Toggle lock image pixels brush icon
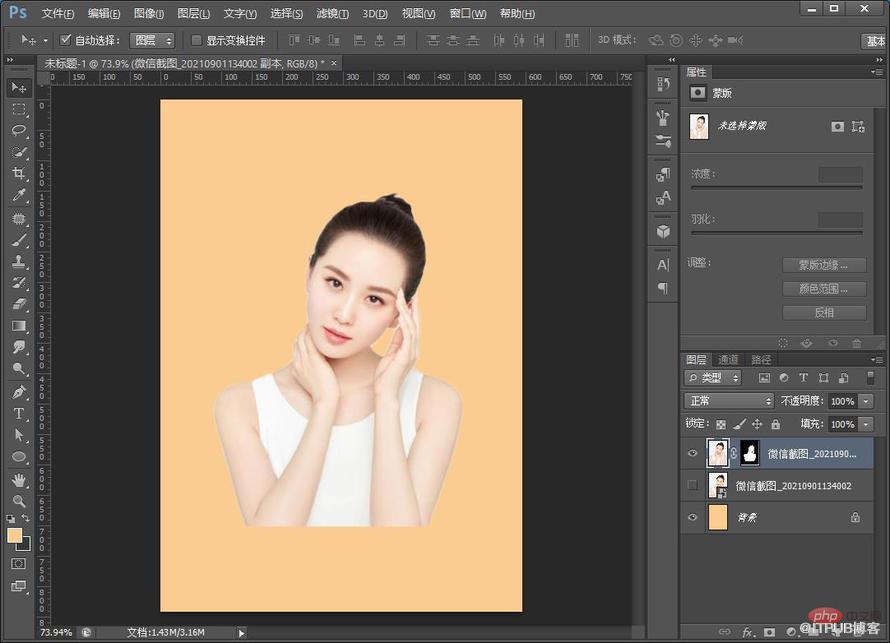This screenshot has width=890, height=643. coord(740,424)
